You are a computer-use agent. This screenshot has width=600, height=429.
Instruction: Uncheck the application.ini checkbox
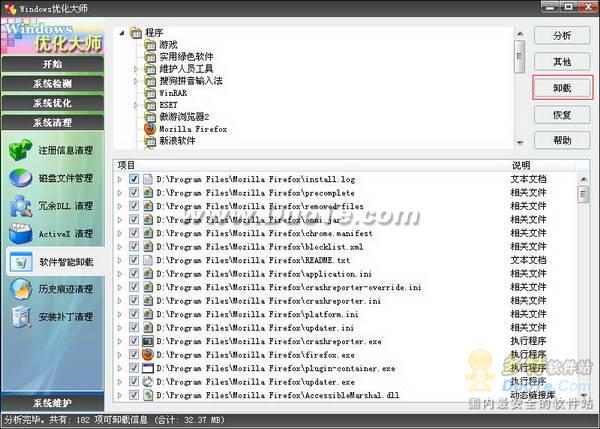point(134,274)
